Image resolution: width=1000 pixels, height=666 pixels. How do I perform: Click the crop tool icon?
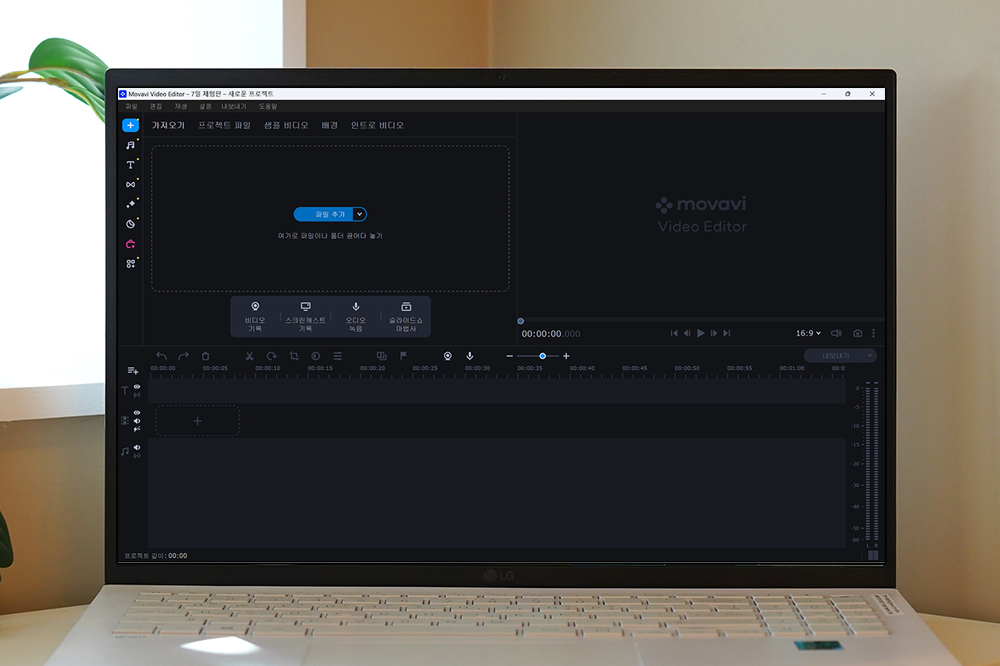coord(294,356)
